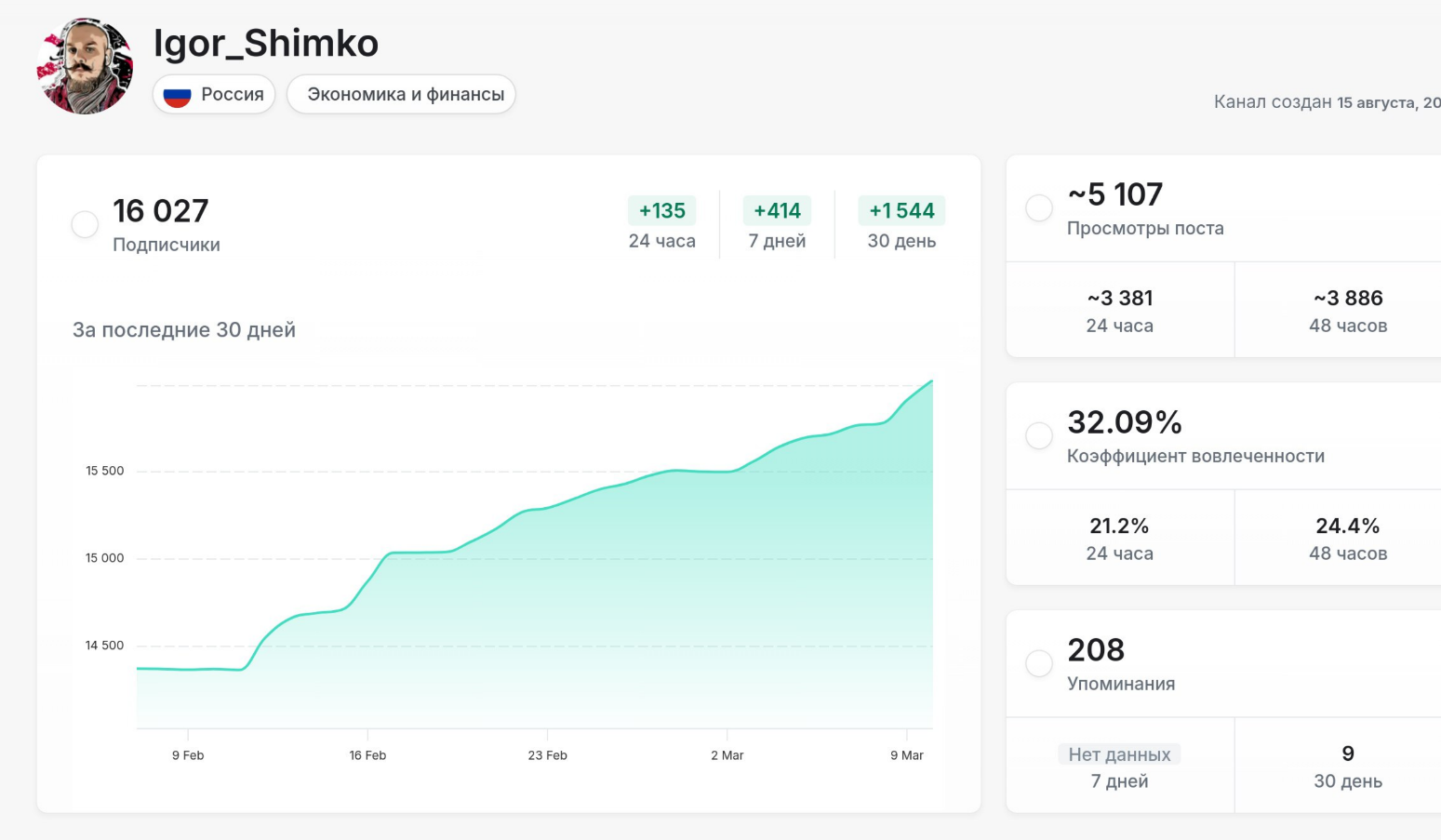Open the Россия country selector
The image size is (1441, 840).
tap(213, 93)
